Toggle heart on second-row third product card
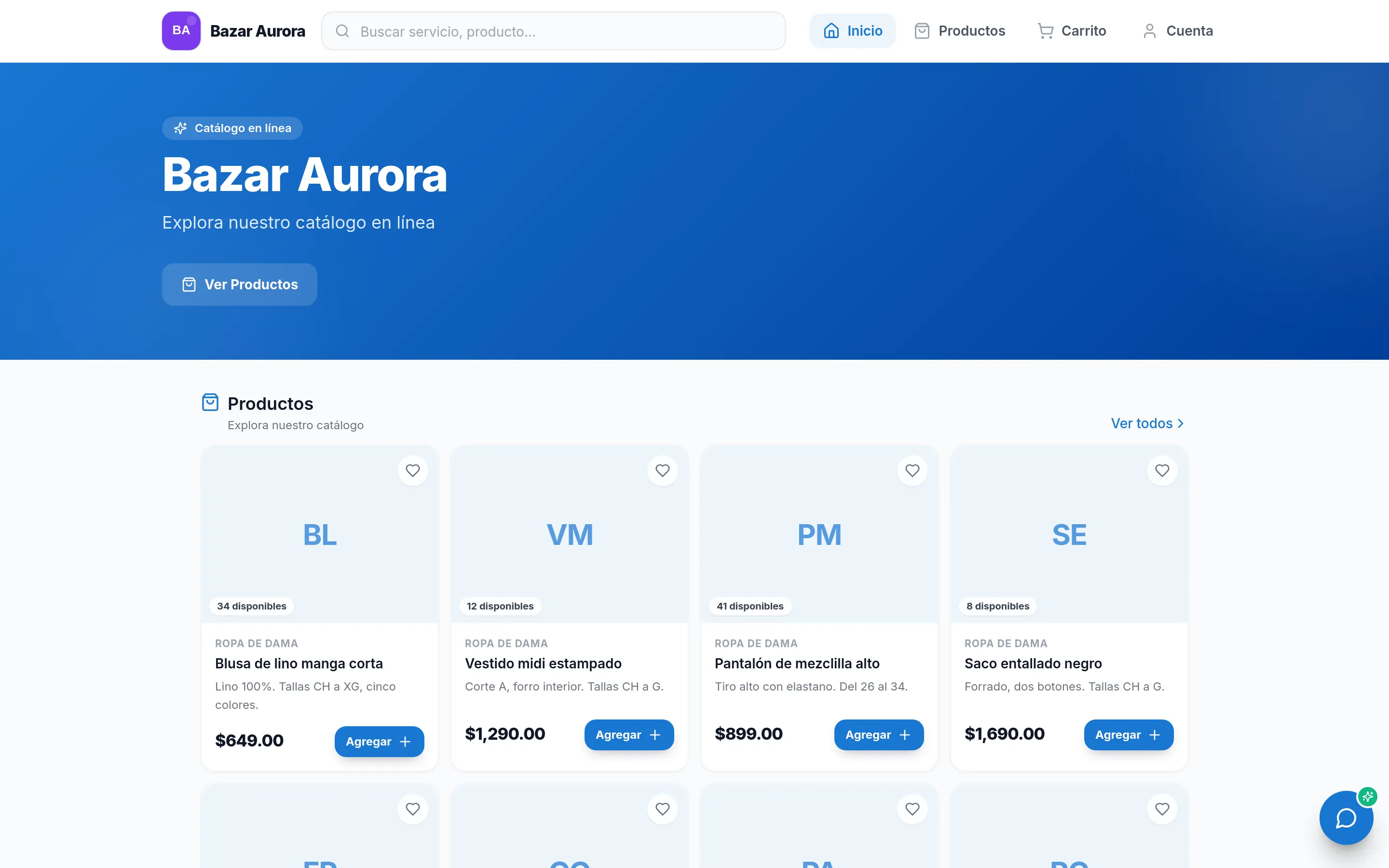 (x=912, y=810)
